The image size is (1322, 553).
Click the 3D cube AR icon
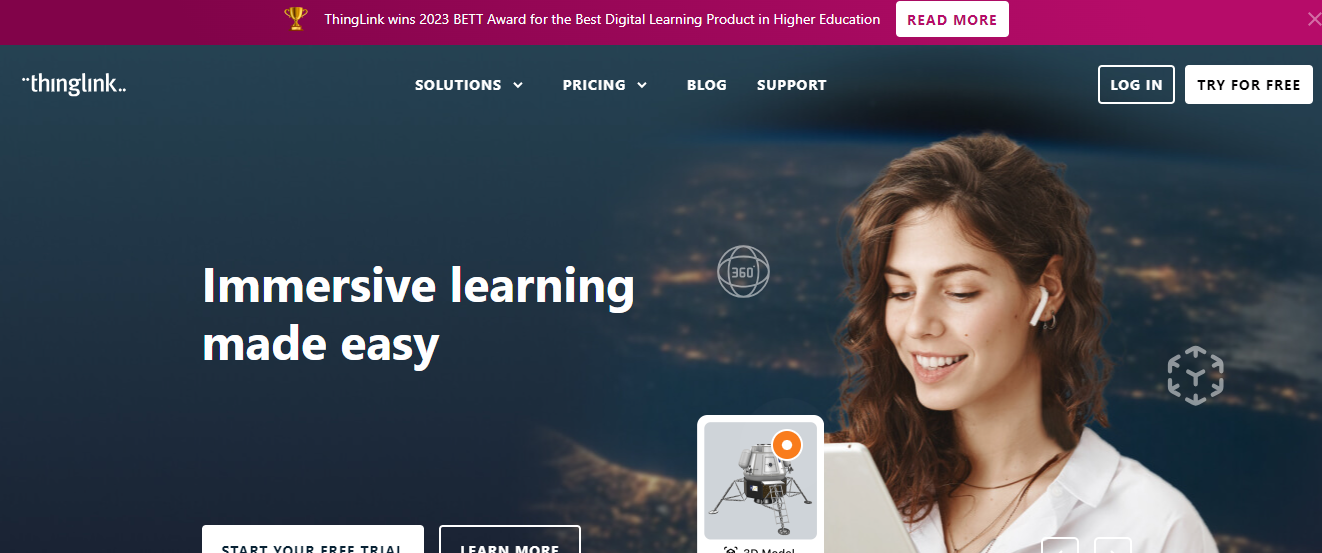[1195, 376]
